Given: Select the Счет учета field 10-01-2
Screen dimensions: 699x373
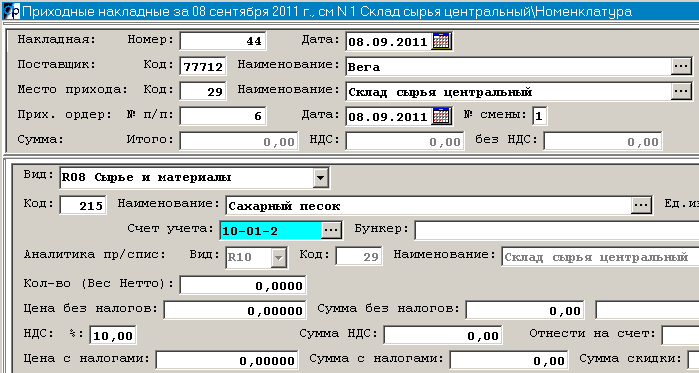Looking at the screenshot, I should click(271, 230).
